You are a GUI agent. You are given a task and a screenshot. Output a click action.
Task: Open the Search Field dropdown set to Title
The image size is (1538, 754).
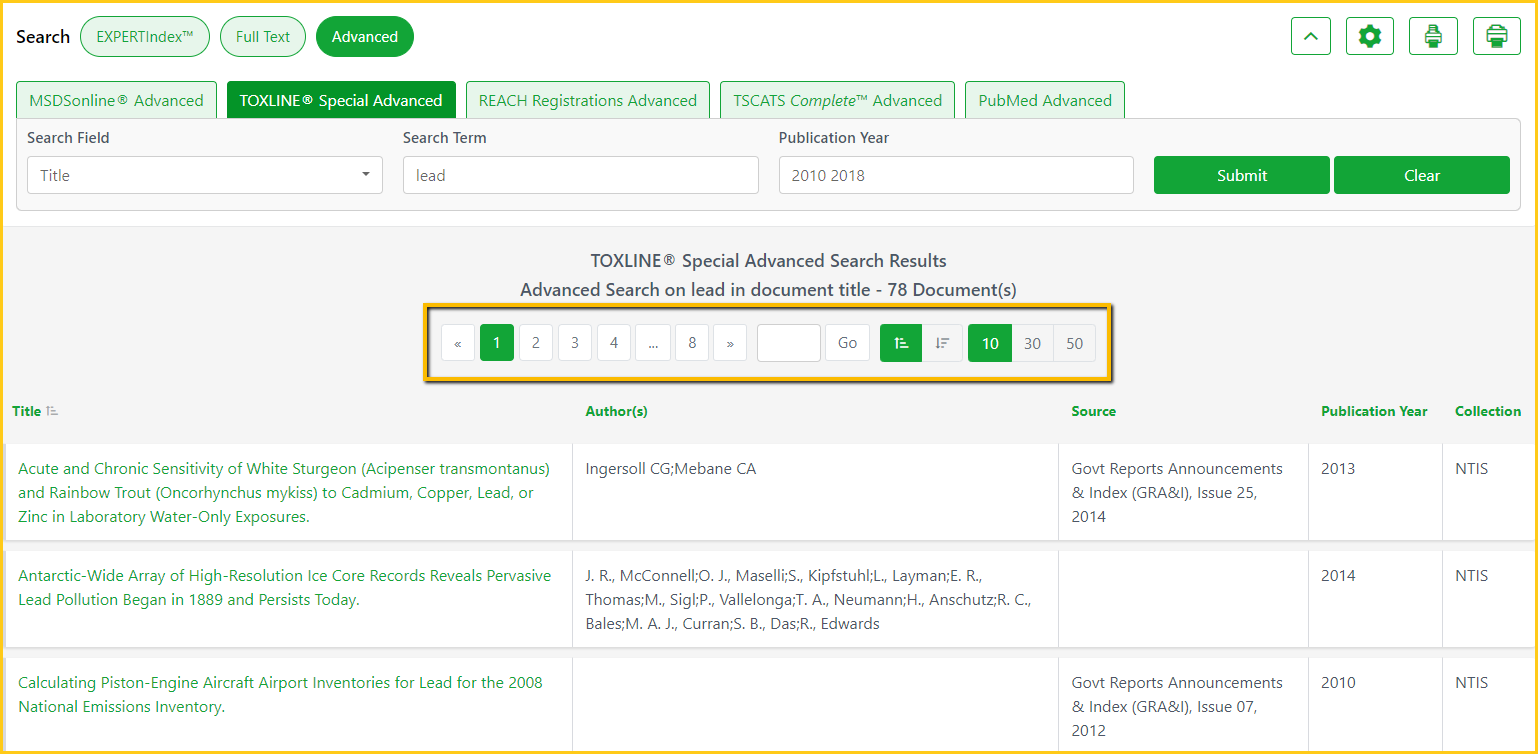click(x=204, y=175)
